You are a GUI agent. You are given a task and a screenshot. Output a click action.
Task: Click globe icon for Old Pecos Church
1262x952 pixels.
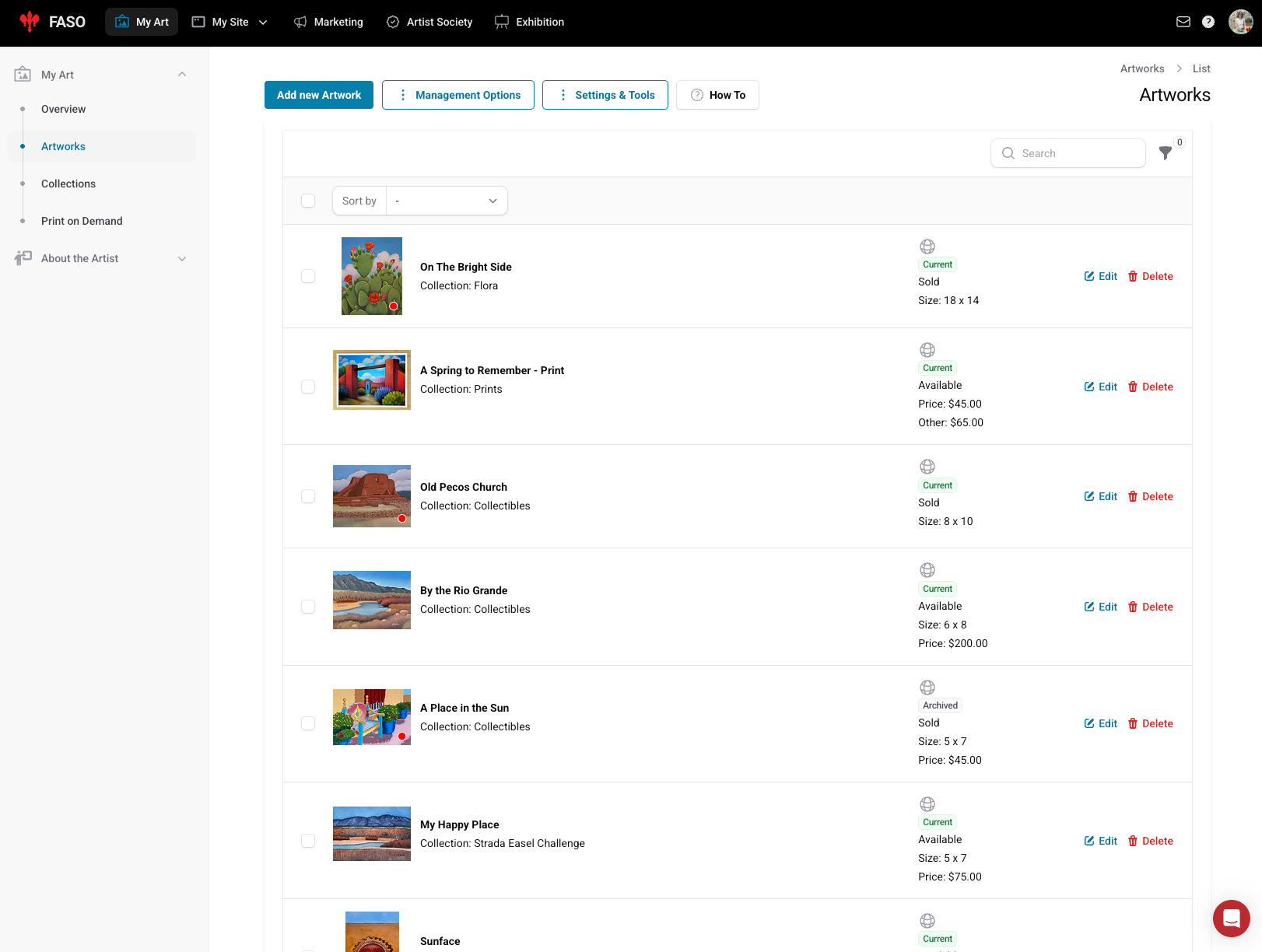[927, 467]
